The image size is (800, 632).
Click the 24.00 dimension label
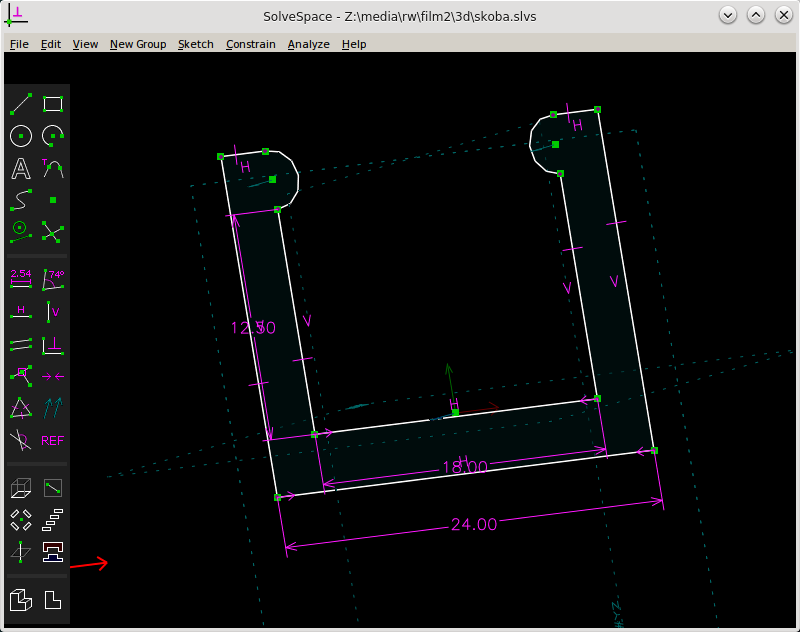[x=473, y=524]
